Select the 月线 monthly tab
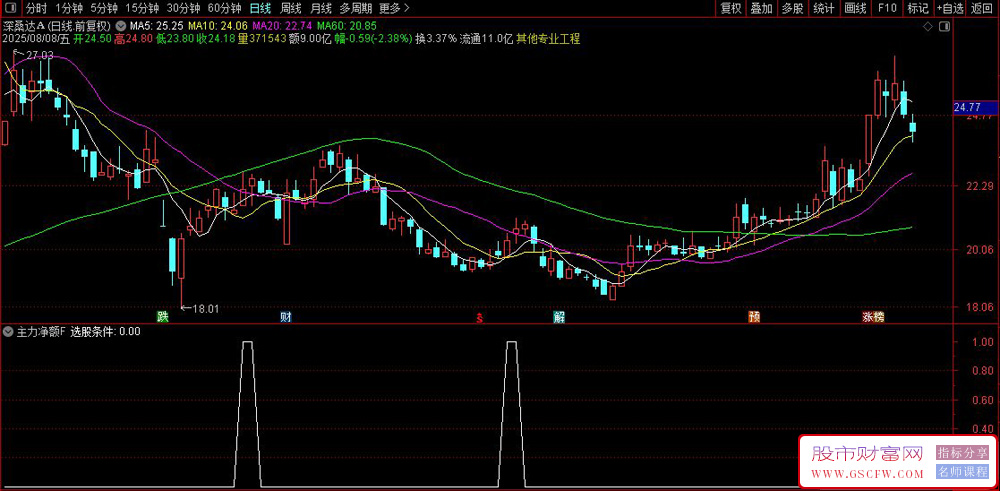Screen dimensions: 1000x491 [321, 8]
